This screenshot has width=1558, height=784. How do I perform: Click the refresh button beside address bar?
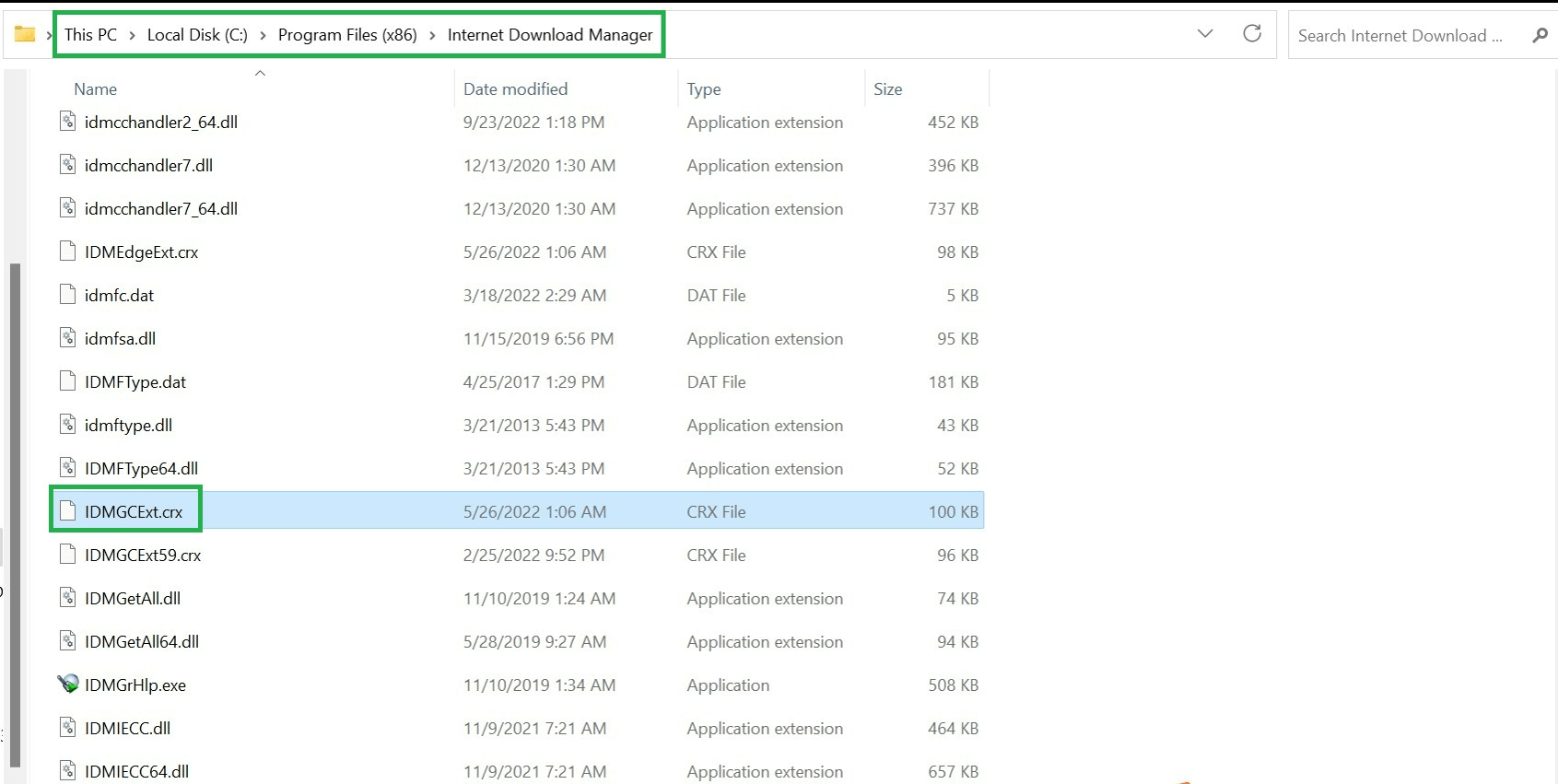[1252, 34]
